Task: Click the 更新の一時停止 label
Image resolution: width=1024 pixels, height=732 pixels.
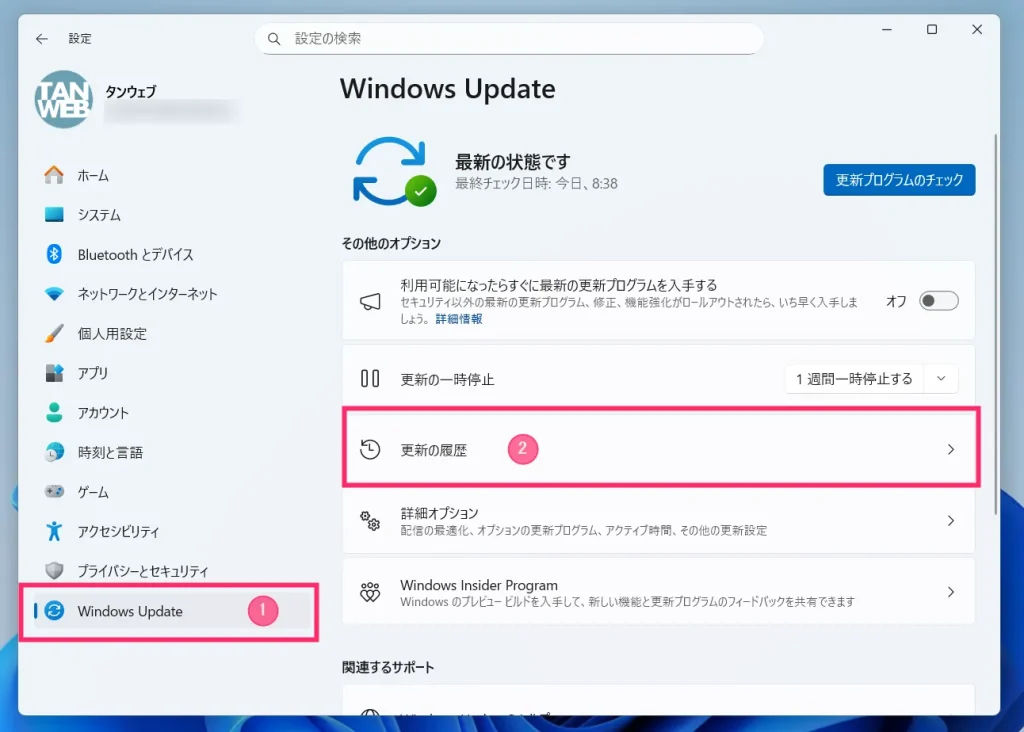Action: click(x=447, y=379)
